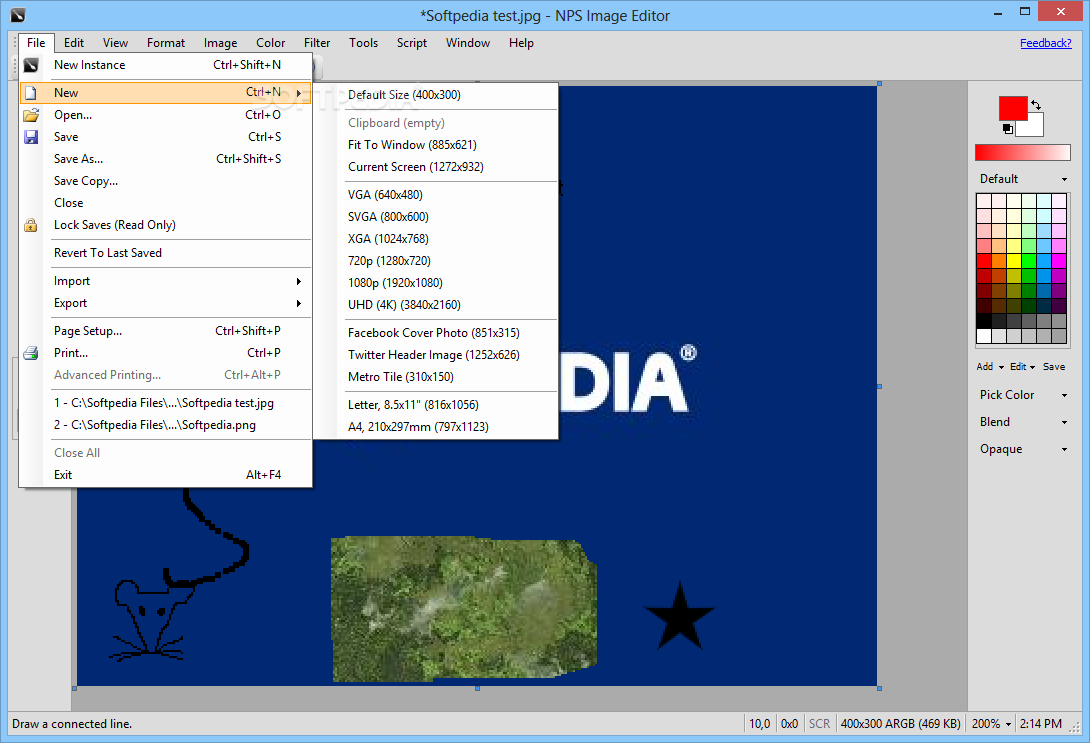Select Fit To Window (885x621)
Viewport: 1090px width, 743px height.
(x=436, y=145)
